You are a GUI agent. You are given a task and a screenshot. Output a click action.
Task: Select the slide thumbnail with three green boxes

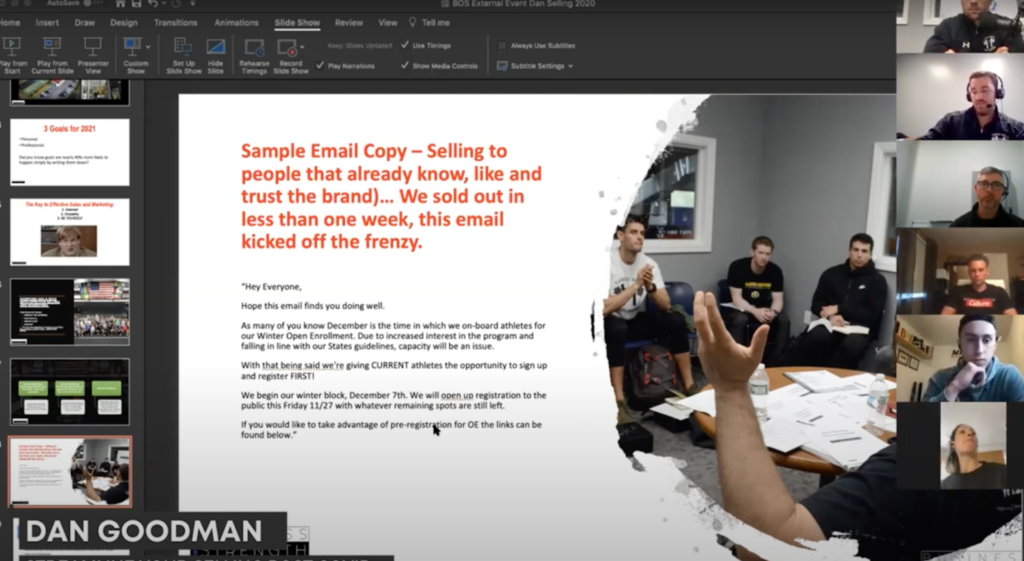click(70, 391)
